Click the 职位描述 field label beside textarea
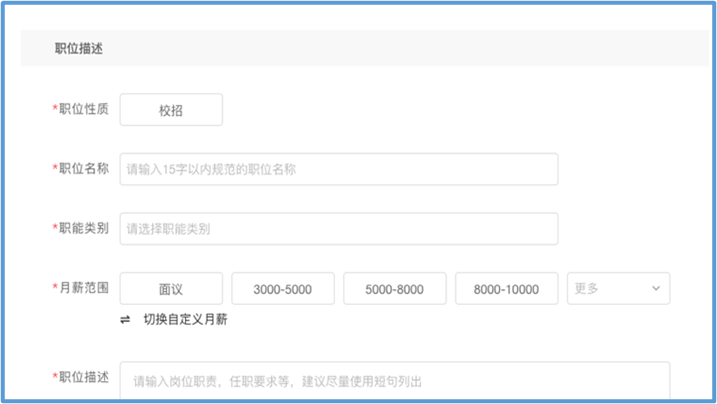 click(x=84, y=377)
